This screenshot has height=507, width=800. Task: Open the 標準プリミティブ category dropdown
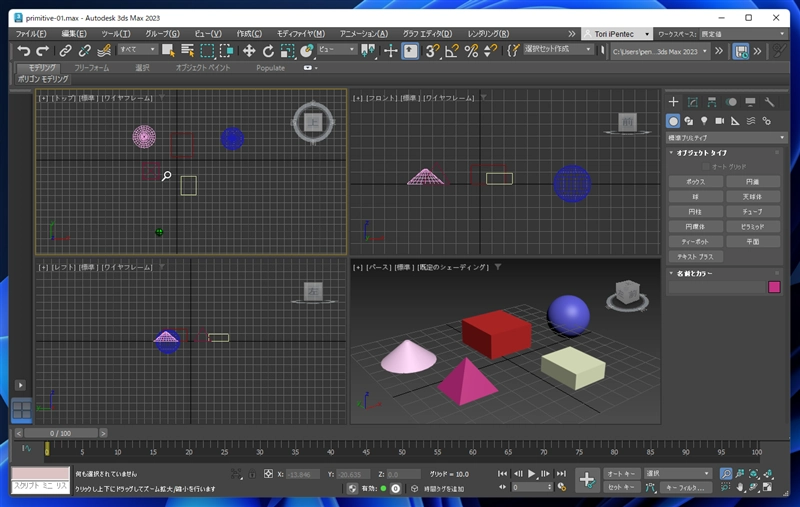tap(726, 138)
